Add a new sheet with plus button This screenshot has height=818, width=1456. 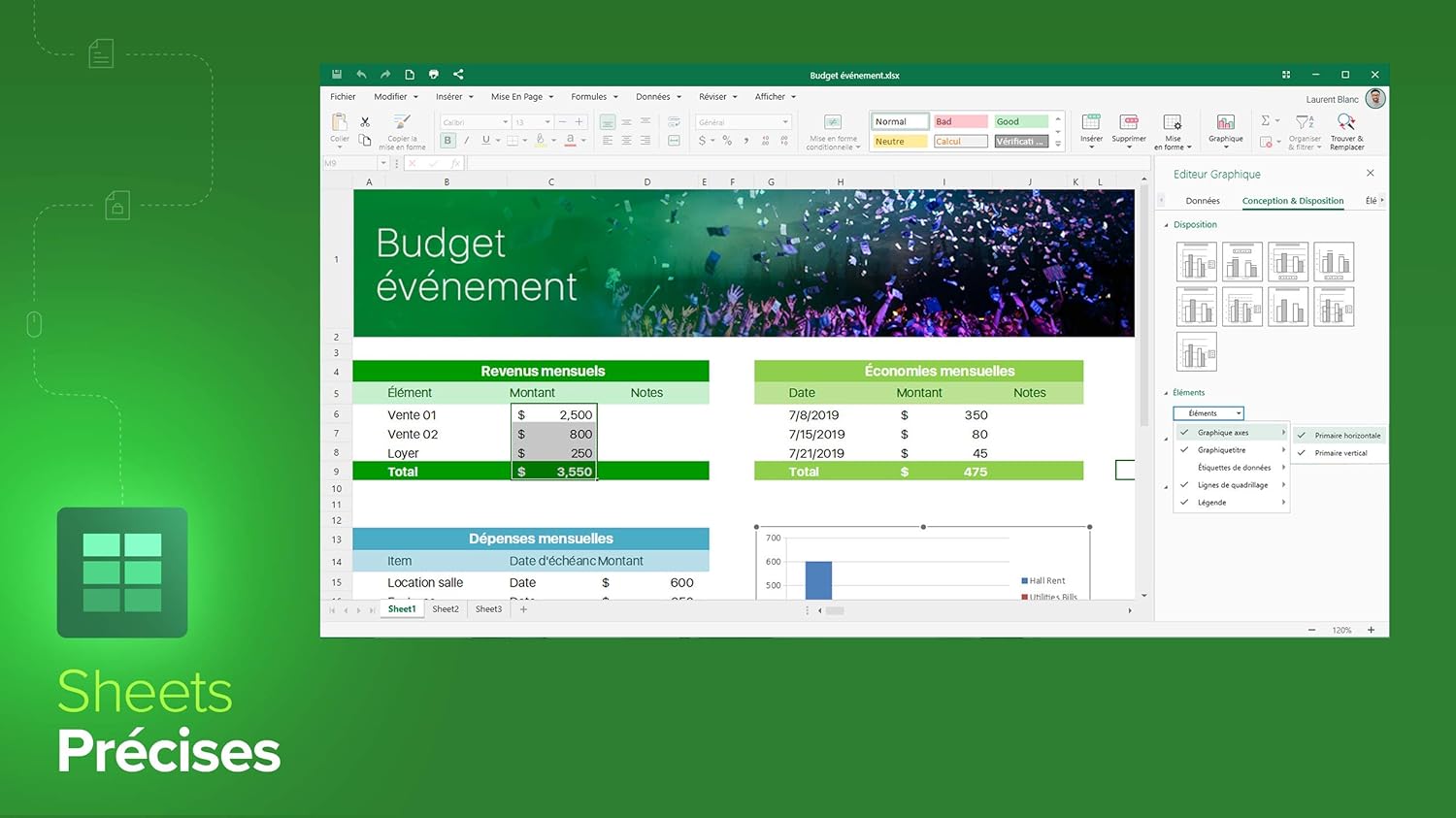tap(523, 609)
